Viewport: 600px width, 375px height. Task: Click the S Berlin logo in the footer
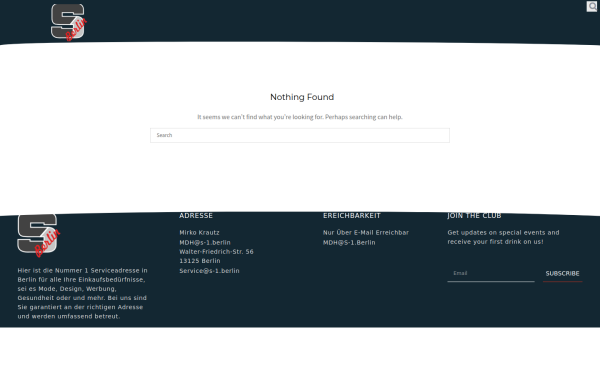(x=39, y=235)
